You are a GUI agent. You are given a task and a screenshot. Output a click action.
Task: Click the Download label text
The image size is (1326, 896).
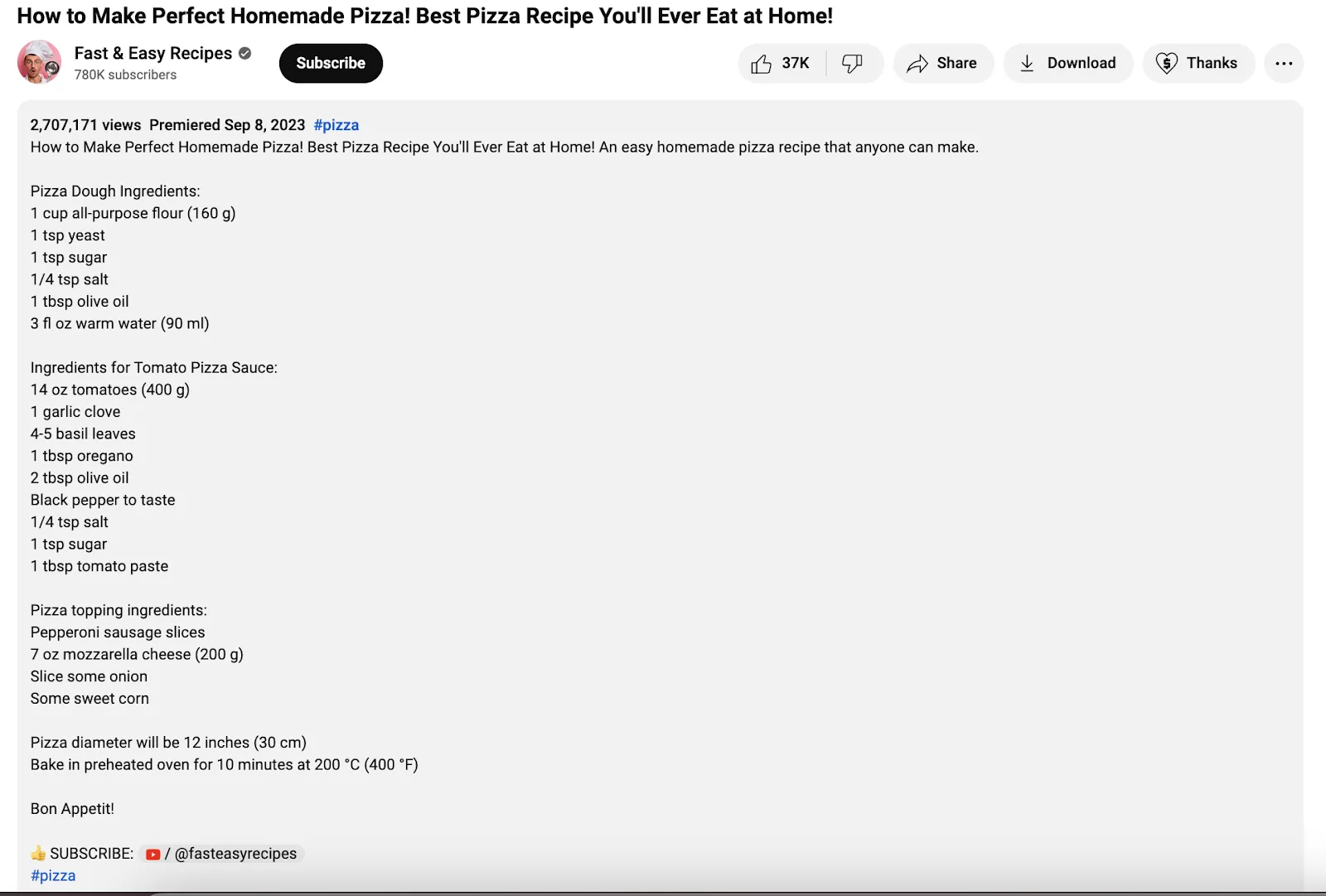(1081, 64)
